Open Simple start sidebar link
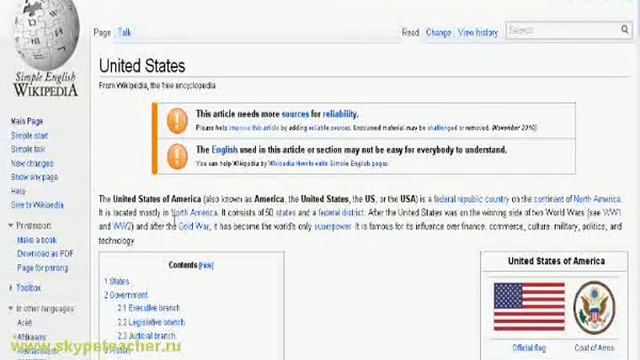The width and height of the screenshot is (640, 360). (29, 136)
